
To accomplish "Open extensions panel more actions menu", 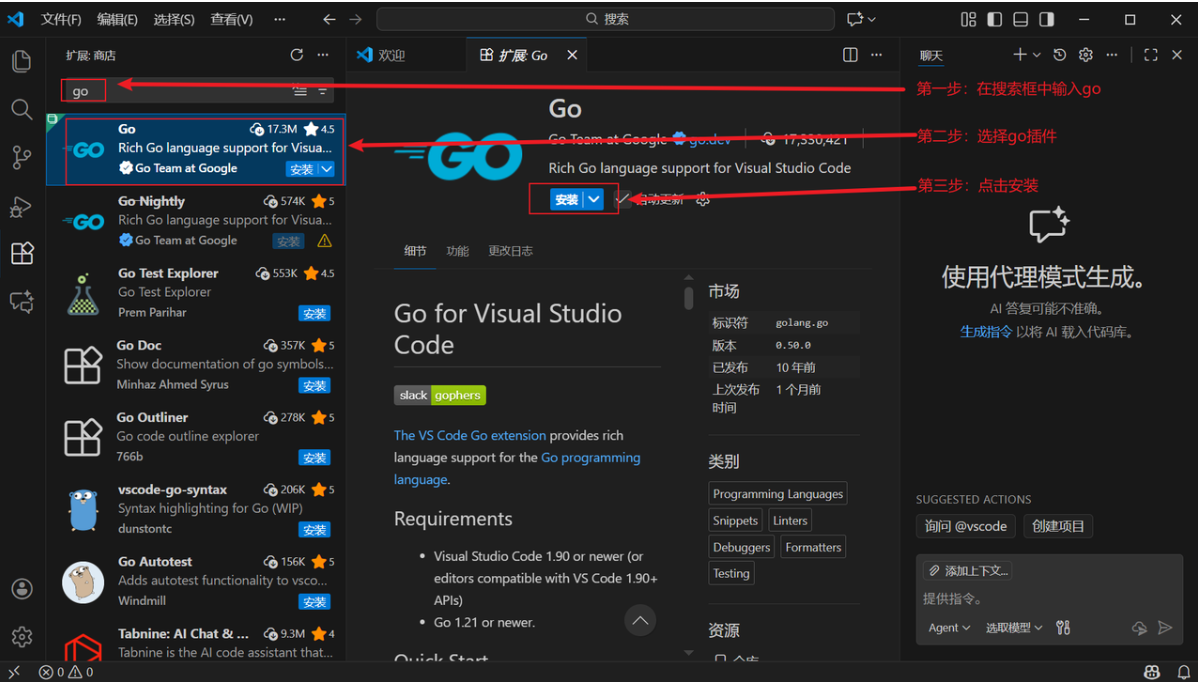I will tap(322, 55).
